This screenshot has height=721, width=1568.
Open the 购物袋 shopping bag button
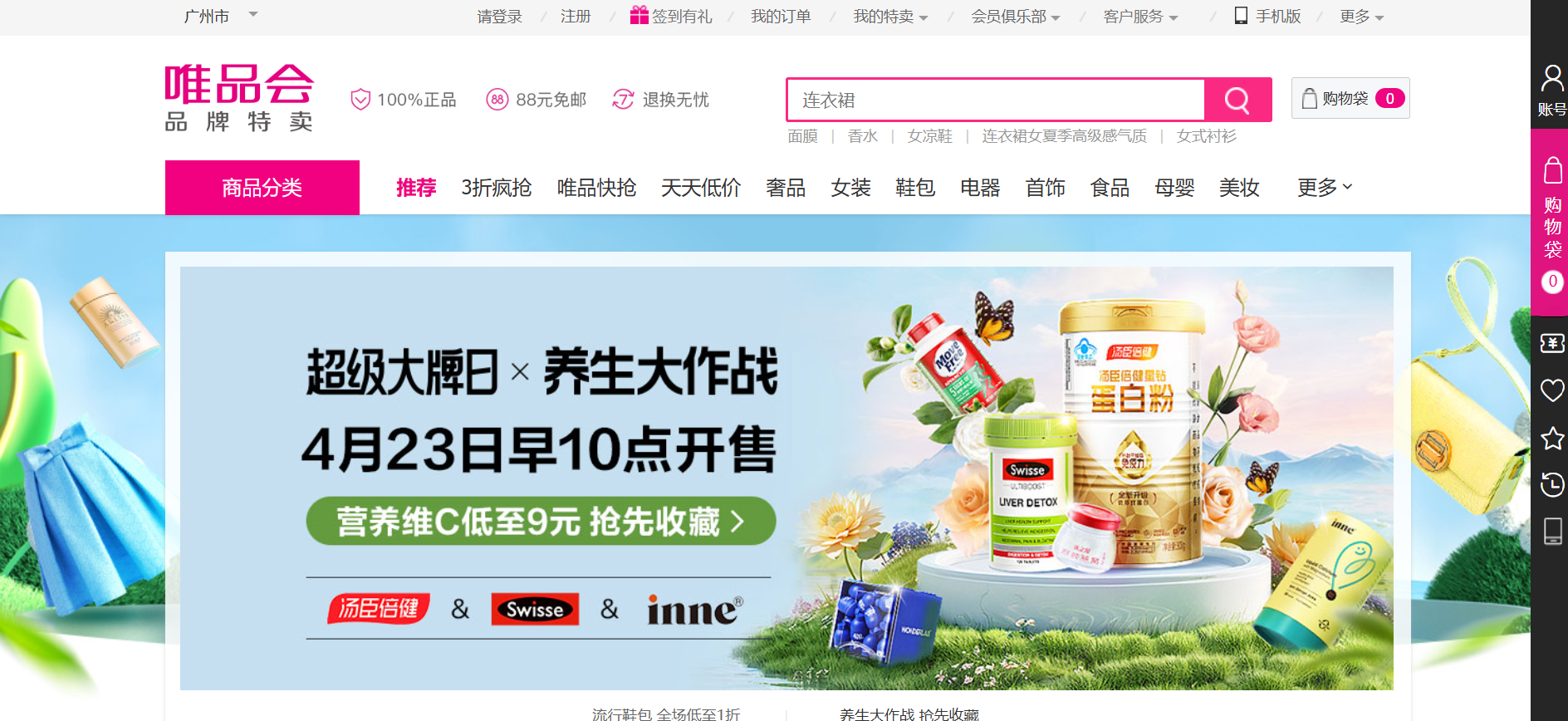pos(1350,98)
